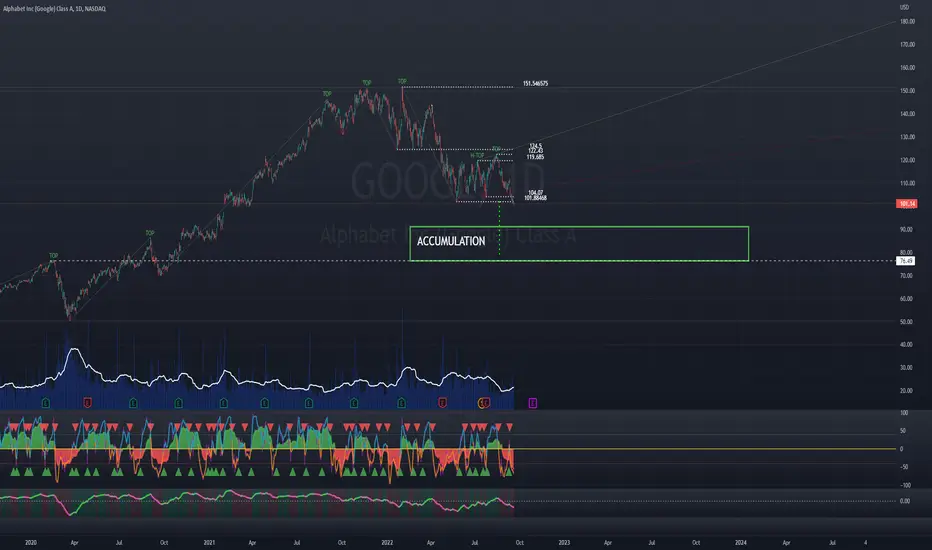This screenshot has width=932, height=550.
Task: Open the green earnings marker near July 2021
Action: click(x=309, y=403)
